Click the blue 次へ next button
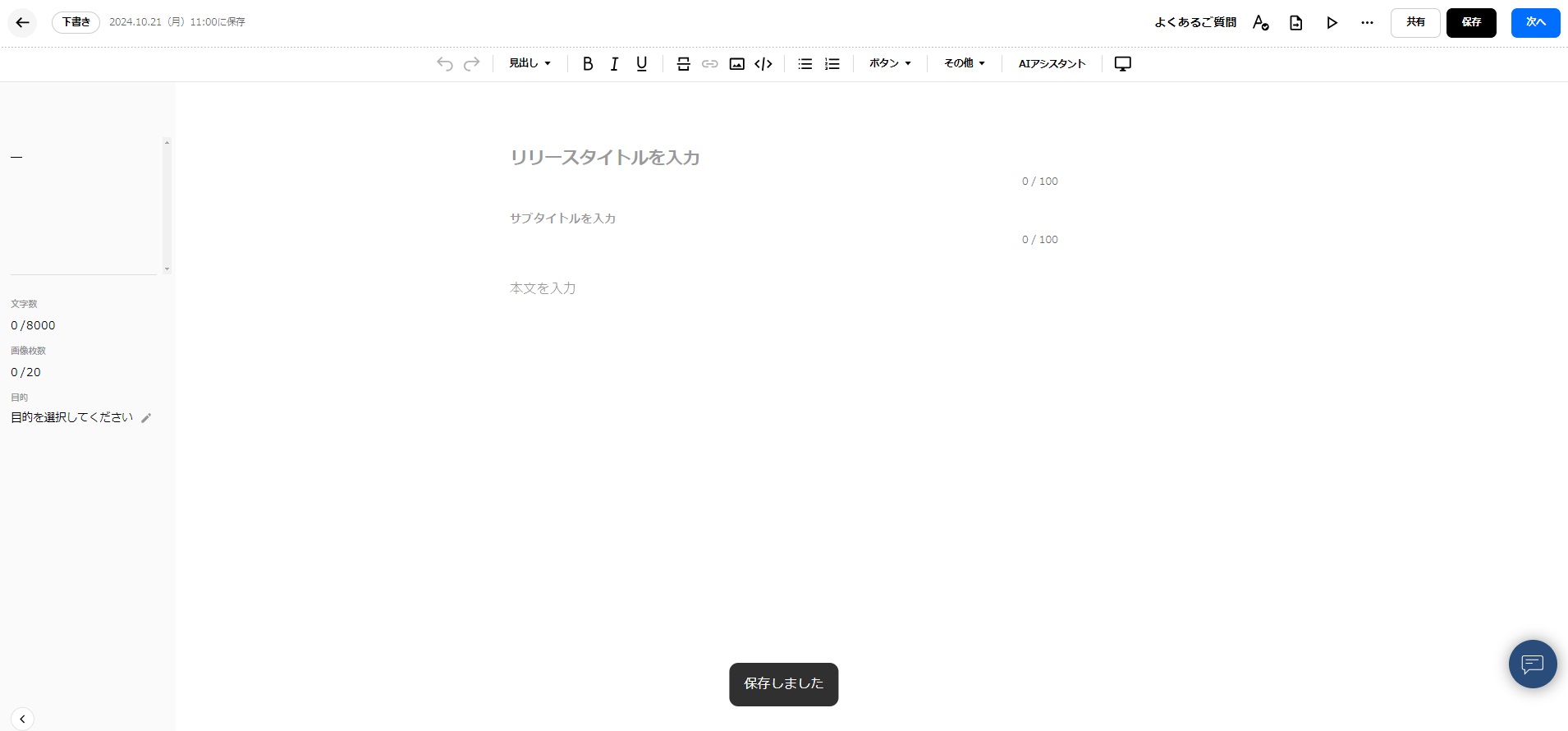This screenshot has height=731, width=1568. coord(1536,23)
